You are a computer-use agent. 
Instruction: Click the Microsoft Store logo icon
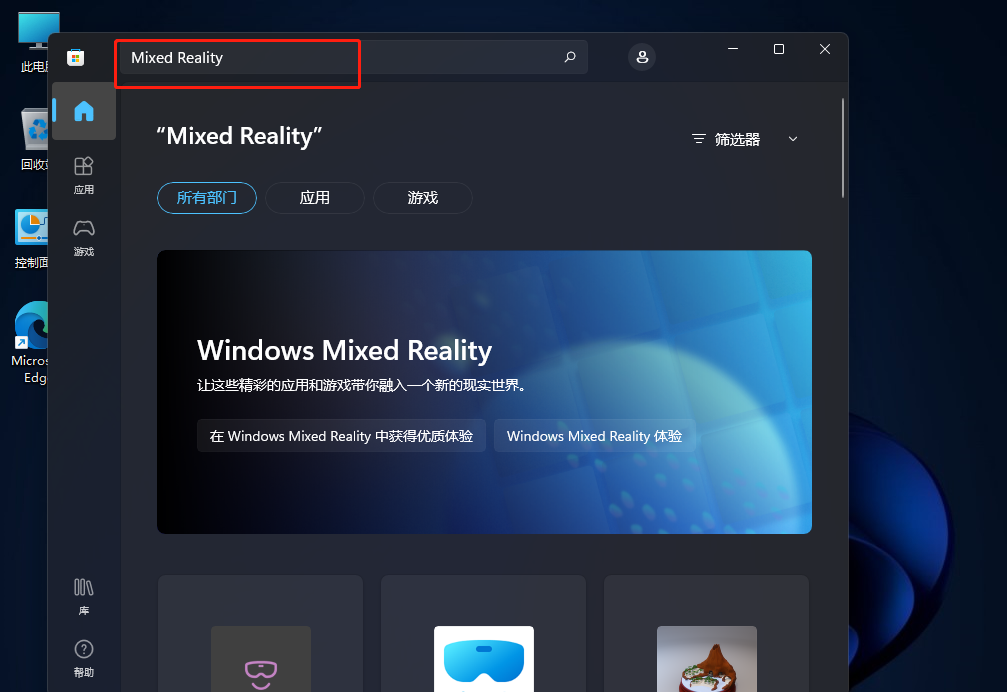[x=75, y=58]
